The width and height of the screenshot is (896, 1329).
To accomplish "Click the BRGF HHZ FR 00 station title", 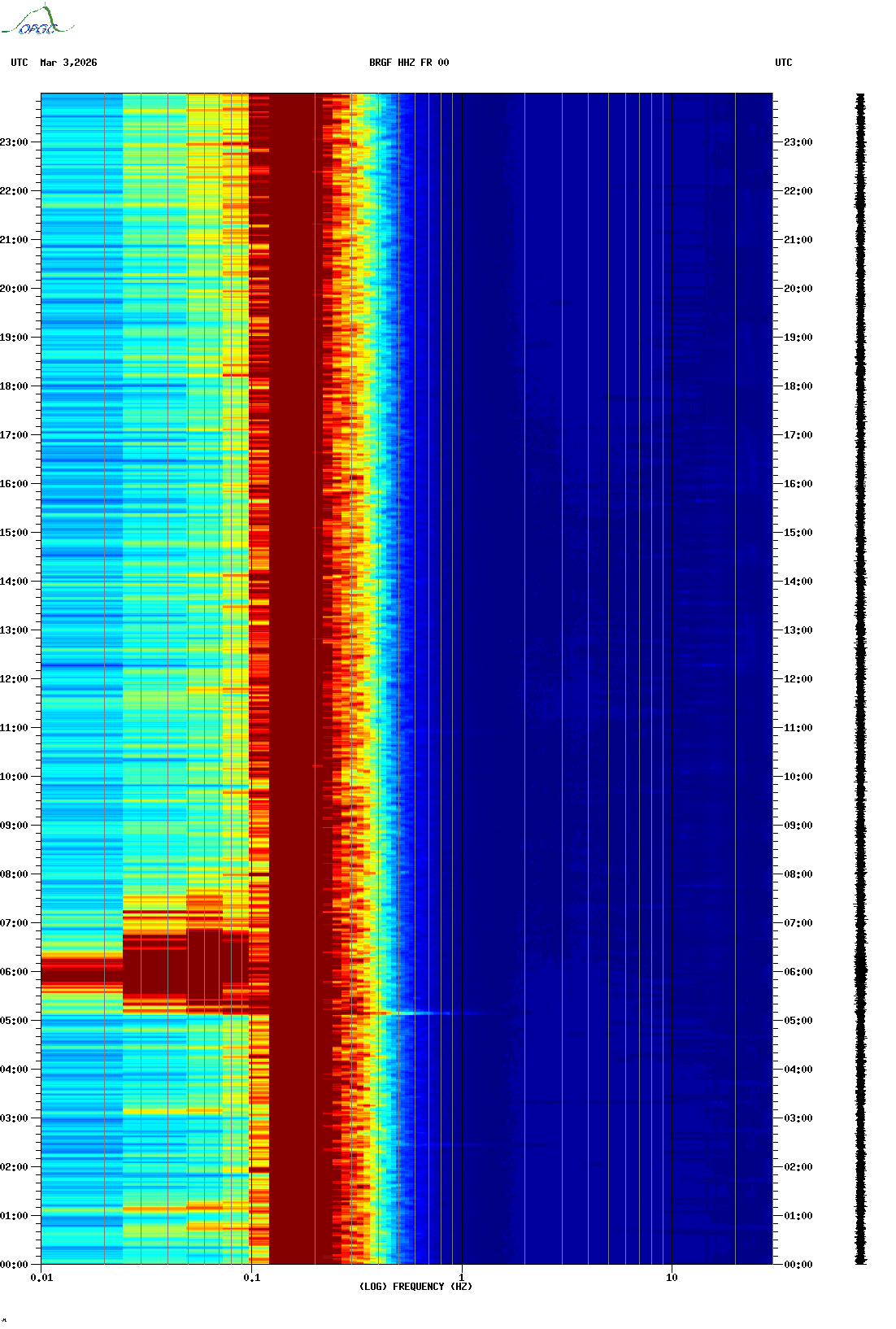I will click(408, 63).
